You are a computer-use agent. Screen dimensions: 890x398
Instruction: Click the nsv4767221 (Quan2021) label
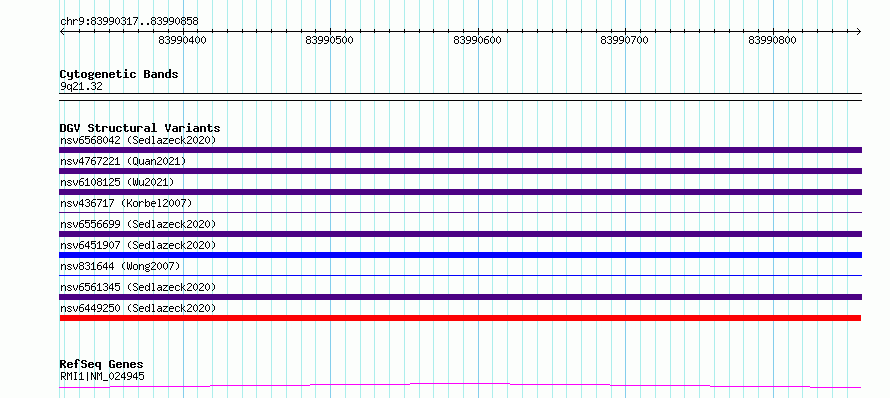point(123,161)
